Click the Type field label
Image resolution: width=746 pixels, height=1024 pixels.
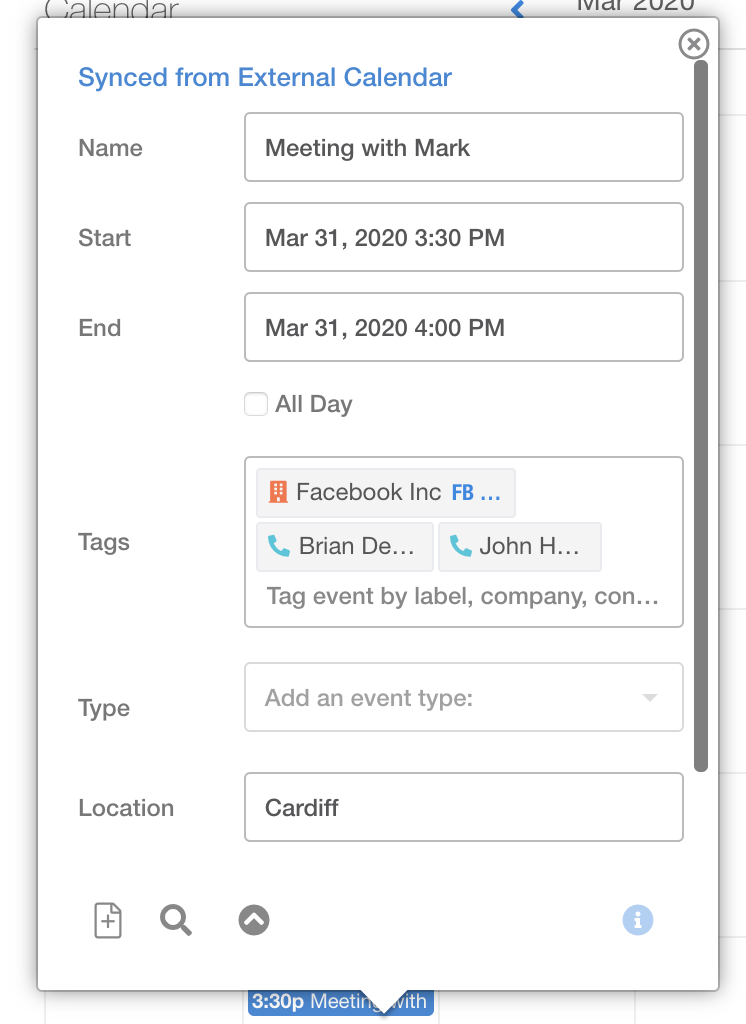(104, 708)
